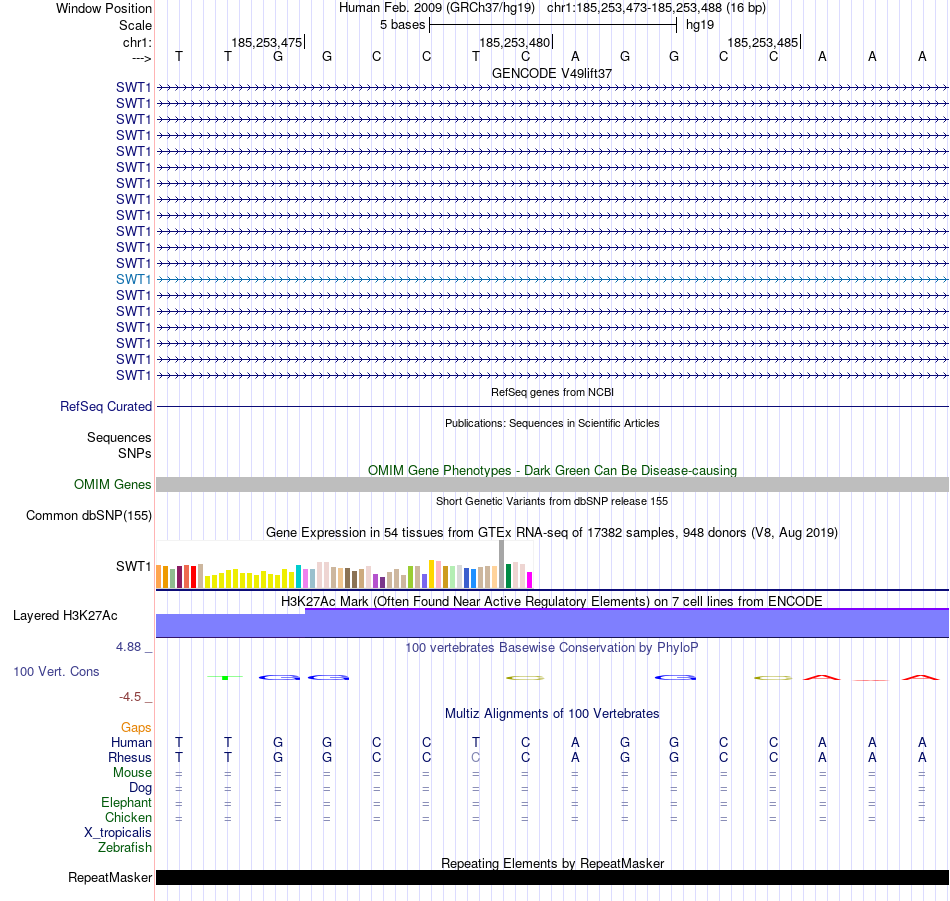Screen dimensions: 950x901
Task: Click the 100 Vert. Cons label
Action: coord(56,671)
